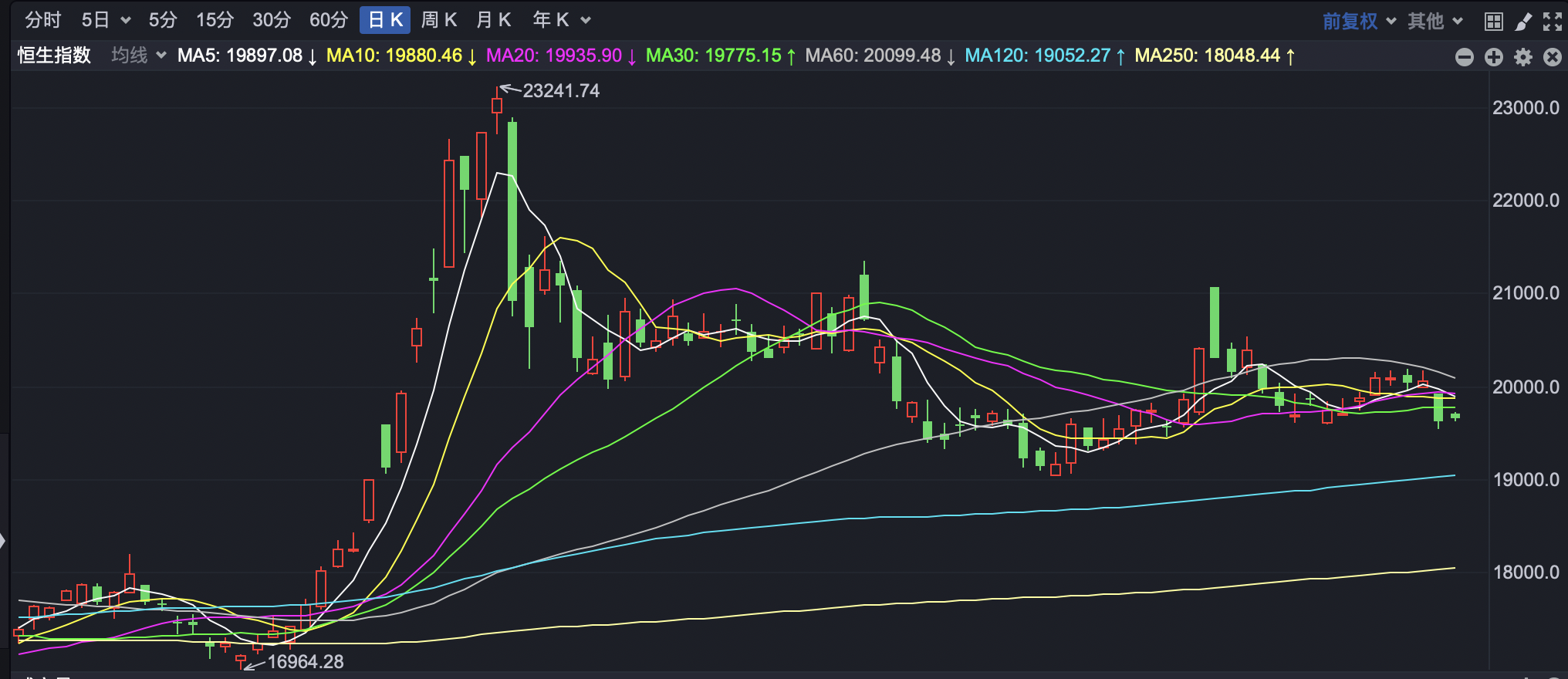Switch to the 周K weekly chart
The width and height of the screenshot is (1568, 679).
coord(439,20)
